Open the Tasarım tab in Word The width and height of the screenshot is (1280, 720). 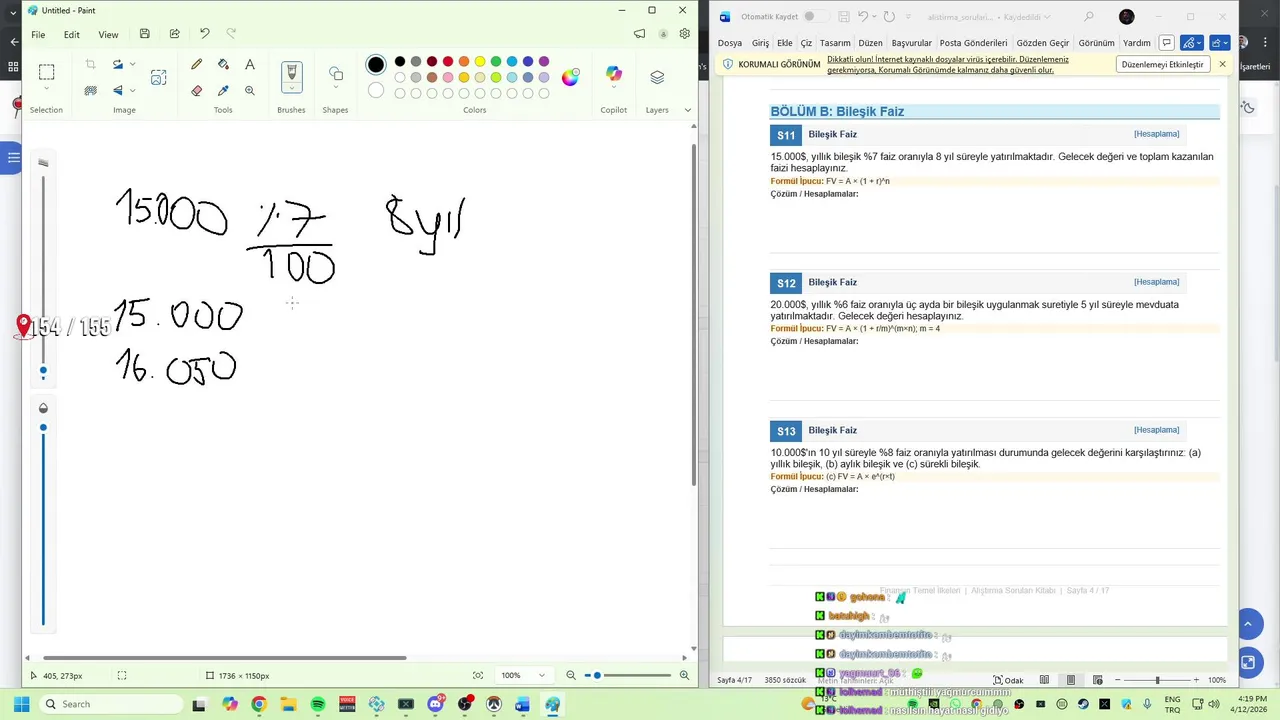click(835, 43)
